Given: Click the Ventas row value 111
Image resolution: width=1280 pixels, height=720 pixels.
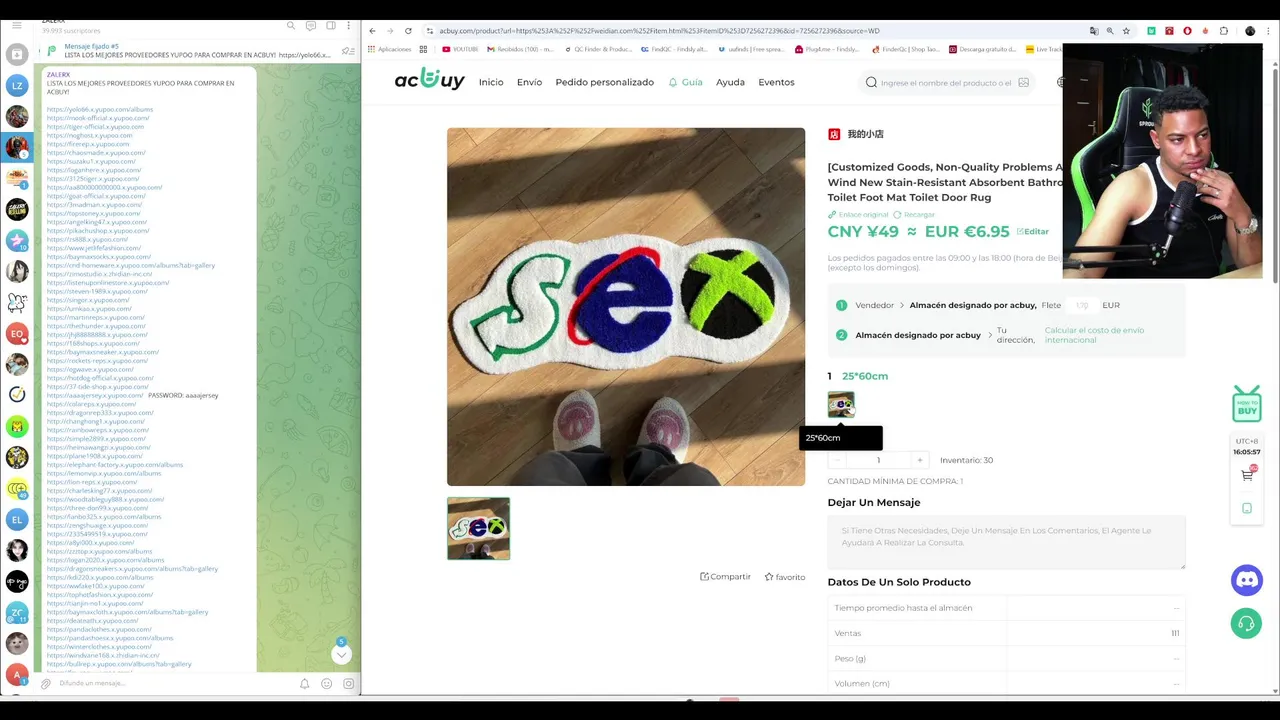Looking at the screenshot, I should [x=1175, y=633].
